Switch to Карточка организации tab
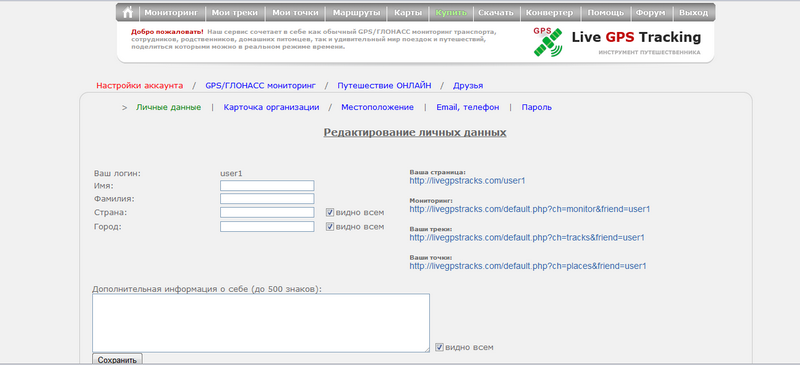800x365 pixels. click(x=271, y=107)
